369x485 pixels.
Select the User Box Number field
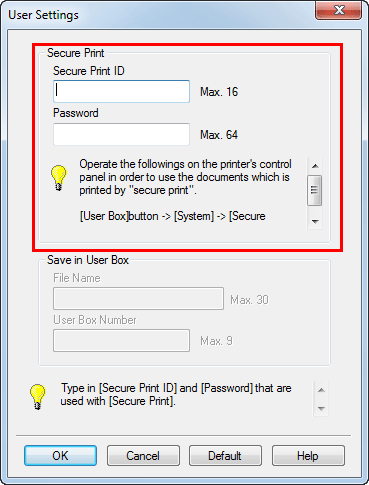pos(121,341)
